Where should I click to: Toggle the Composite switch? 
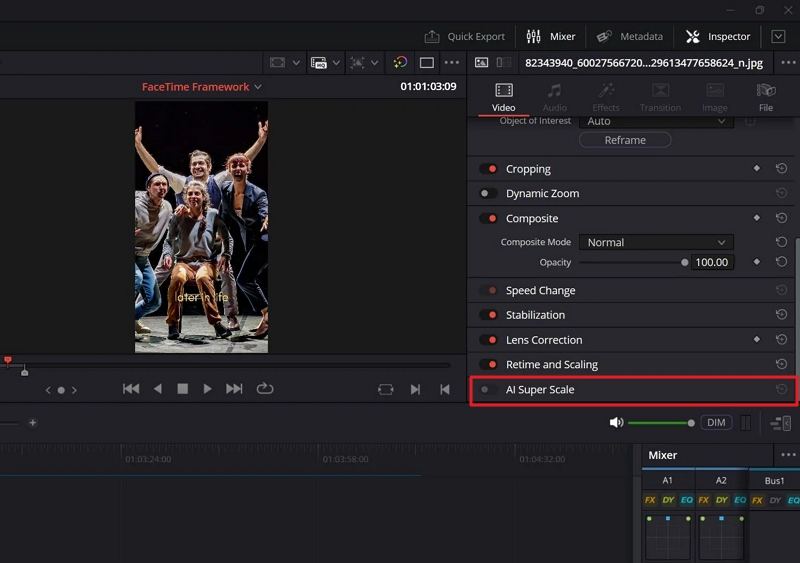pyautogui.click(x=489, y=218)
